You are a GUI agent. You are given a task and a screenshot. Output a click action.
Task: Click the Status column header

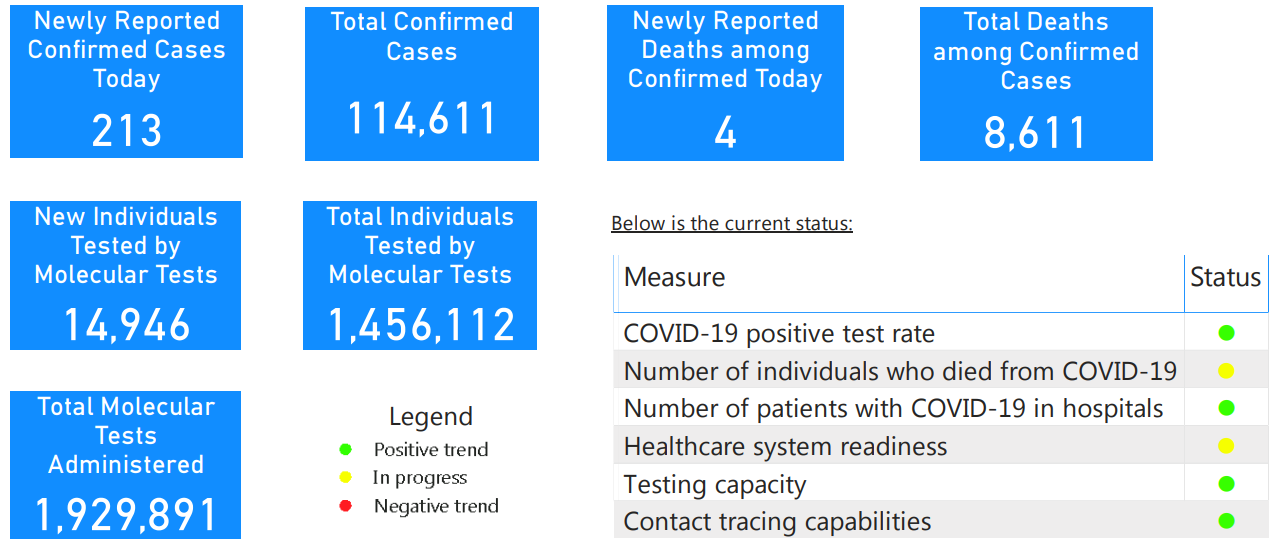(1225, 277)
